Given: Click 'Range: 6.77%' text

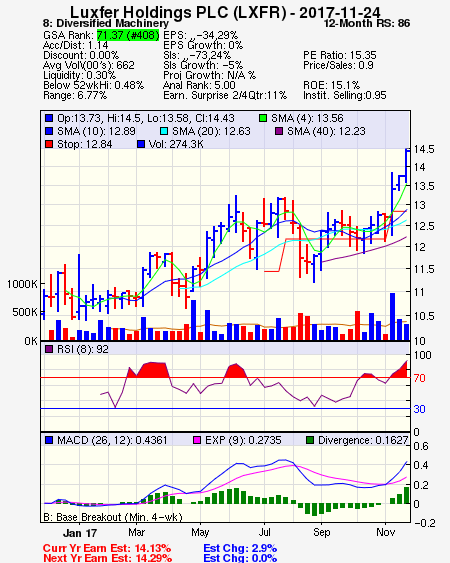Looking at the screenshot, I should [75, 96].
